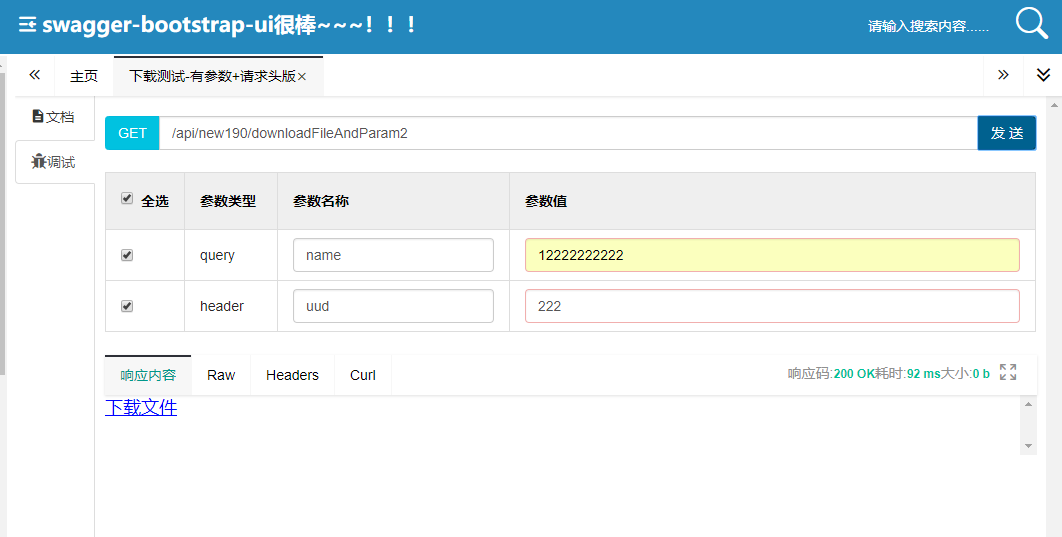Click the response panel scrollbar down arrow

(1028, 446)
